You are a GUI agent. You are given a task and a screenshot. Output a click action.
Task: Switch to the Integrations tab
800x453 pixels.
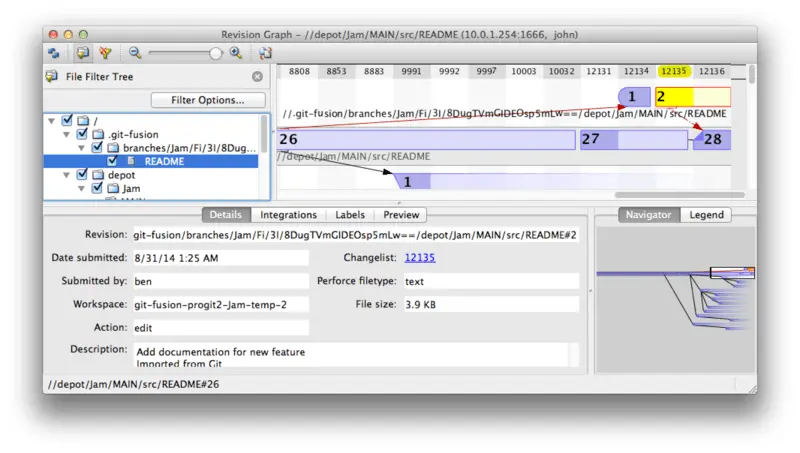click(x=288, y=215)
